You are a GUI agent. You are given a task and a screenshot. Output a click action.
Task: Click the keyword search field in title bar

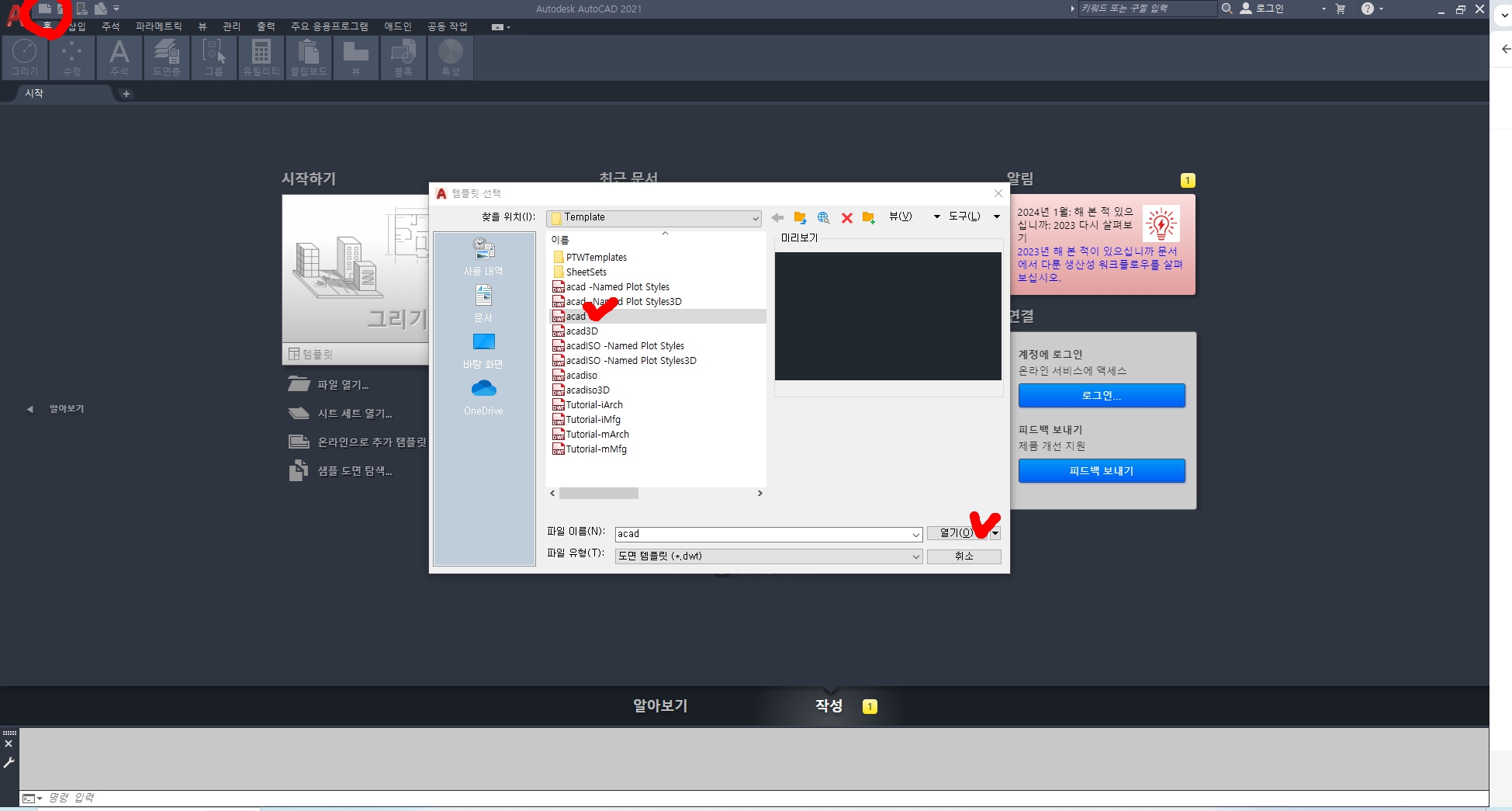click(x=1147, y=9)
